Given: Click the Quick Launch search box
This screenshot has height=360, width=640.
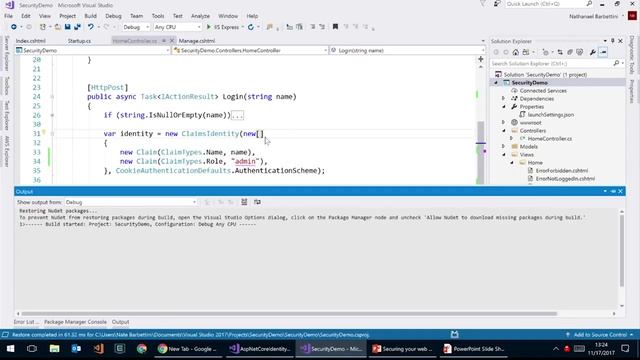Looking at the screenshot, I should [x=549, y=4].
